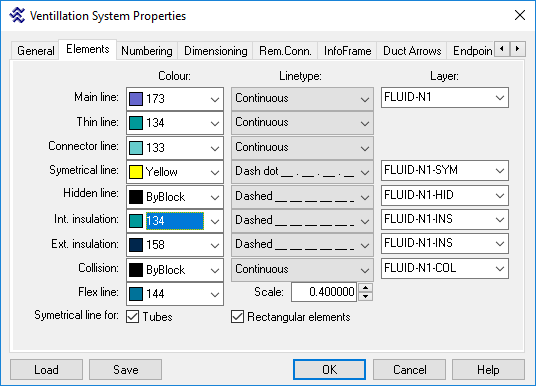The height and width of the screenshot is (386, 536).
Task: Expand the Hidden line colour dropdown
Action: tap(215, 197)
